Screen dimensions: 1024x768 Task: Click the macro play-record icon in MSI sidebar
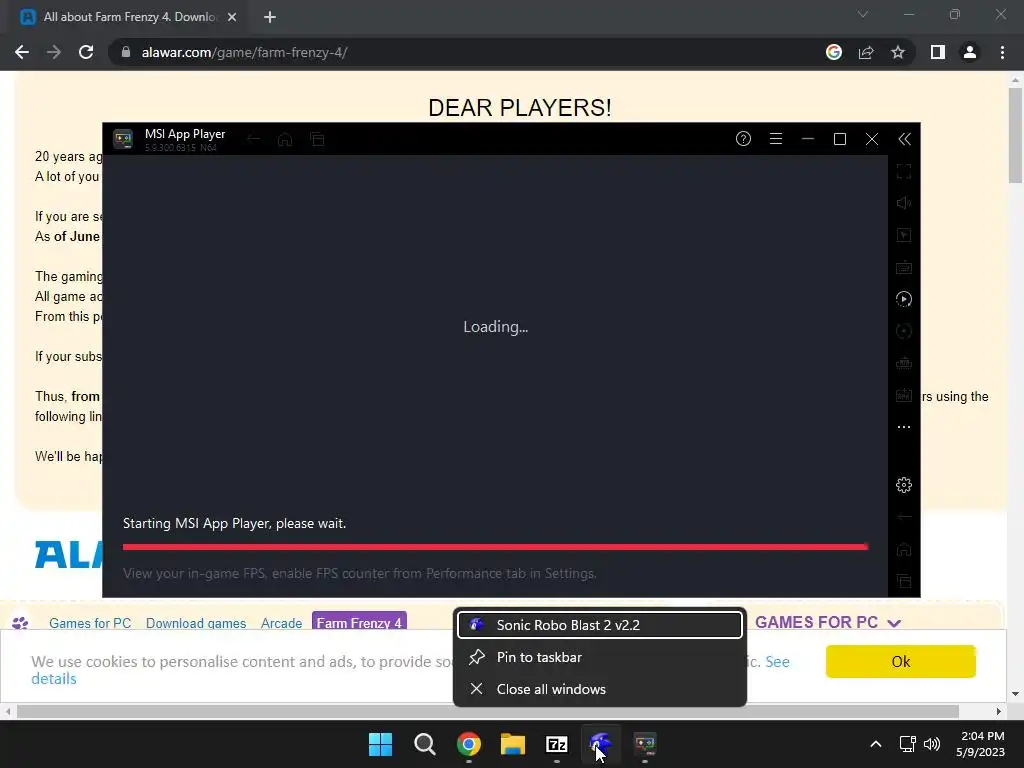tap(904, 299)
